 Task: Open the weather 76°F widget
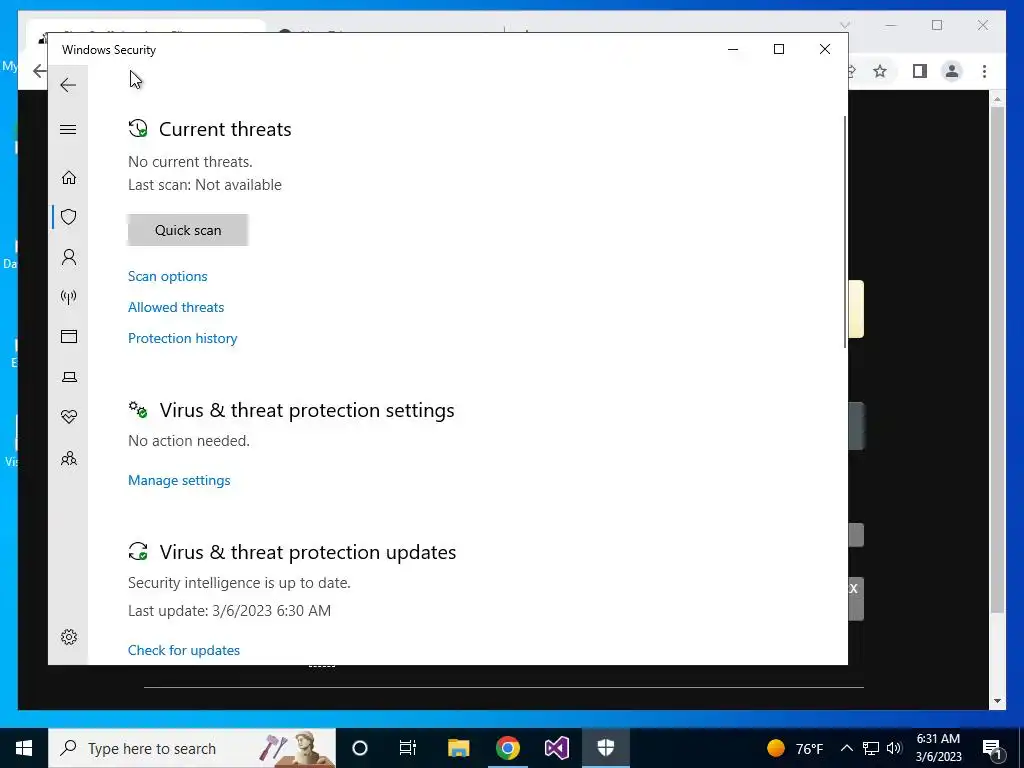(x=795, y=748)
